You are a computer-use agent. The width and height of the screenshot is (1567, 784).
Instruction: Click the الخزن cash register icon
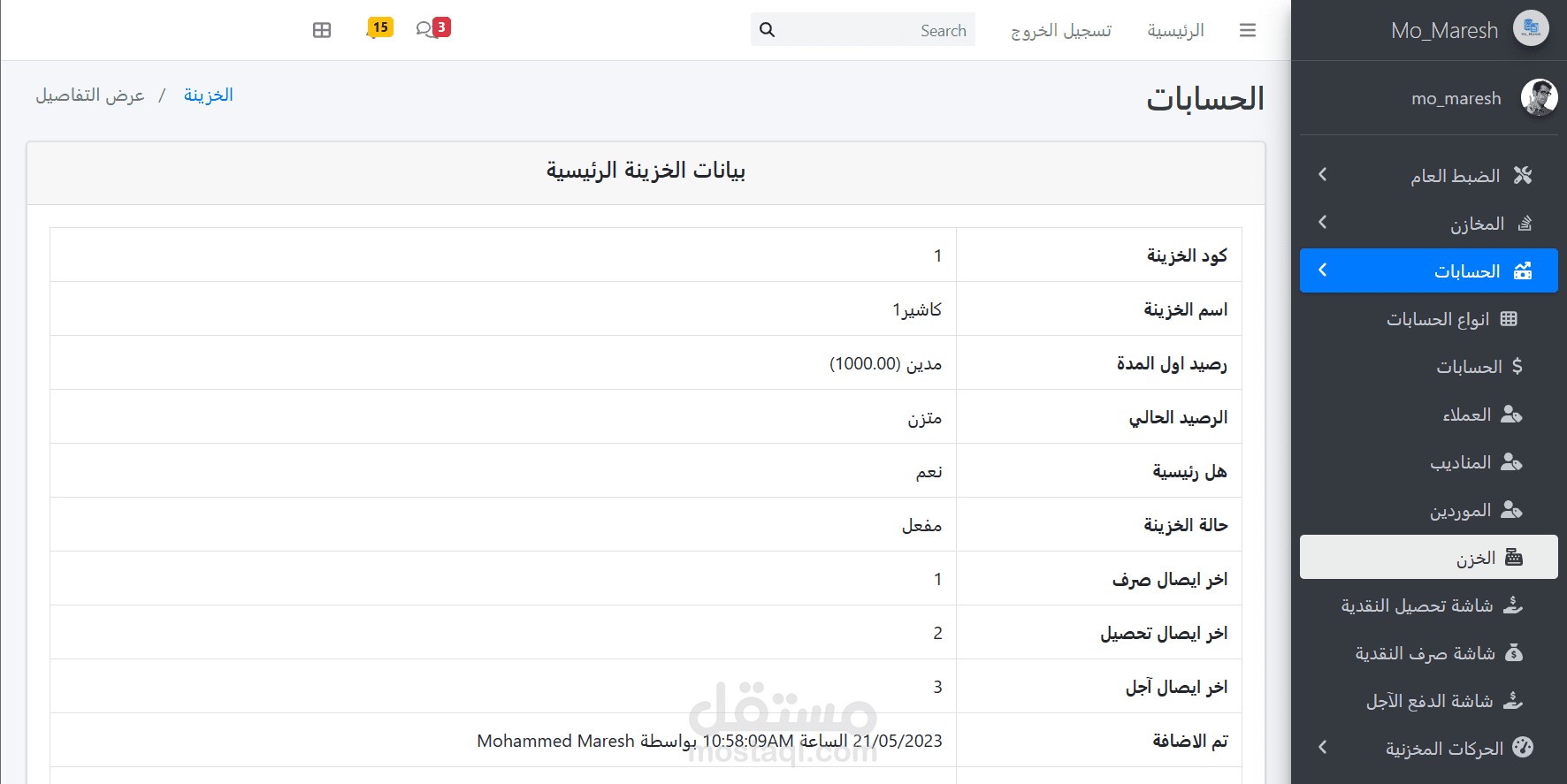tap(1514, 557)
